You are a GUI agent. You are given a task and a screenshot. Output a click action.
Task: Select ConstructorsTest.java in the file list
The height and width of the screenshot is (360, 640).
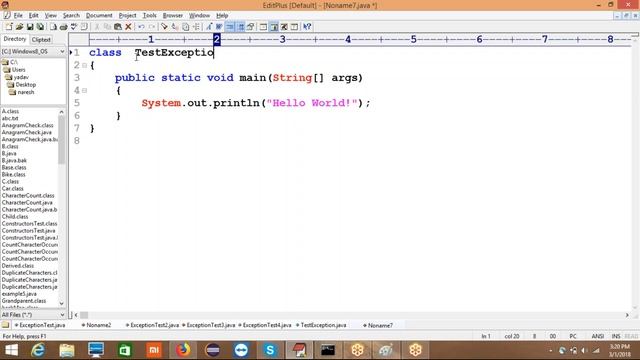[x=28, y=231]
